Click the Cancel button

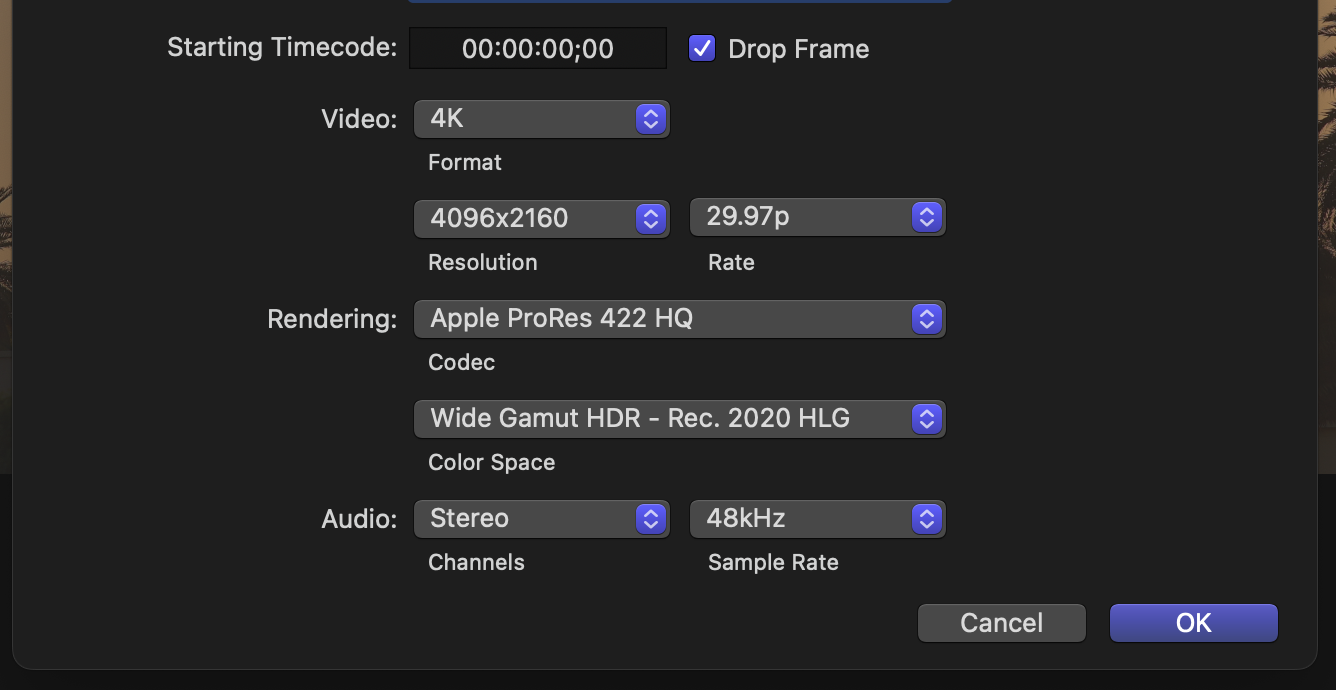pyautogui.click(x=1001, y=623)
